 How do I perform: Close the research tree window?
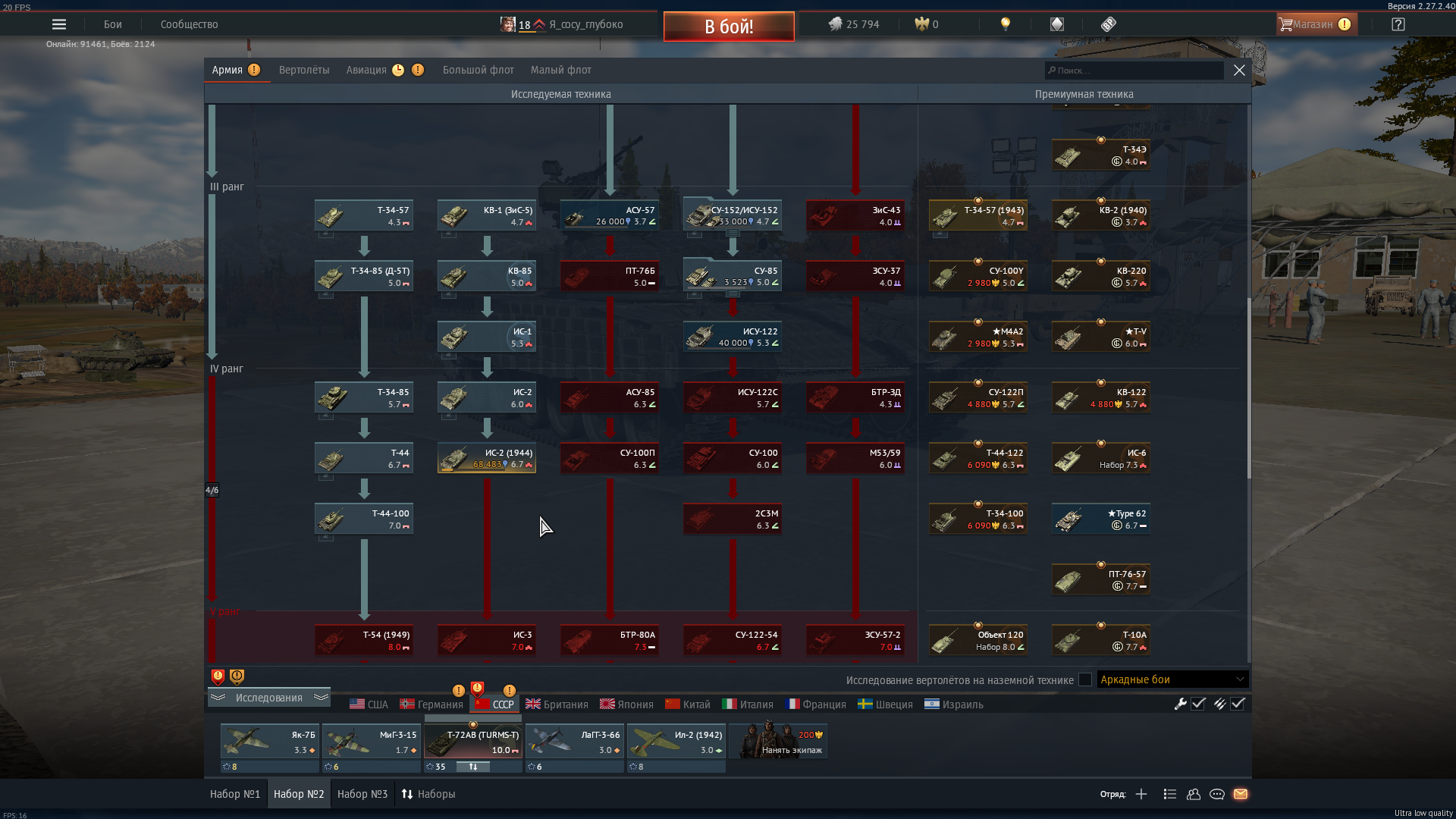pyautogui.click(x=1239, y=70)
